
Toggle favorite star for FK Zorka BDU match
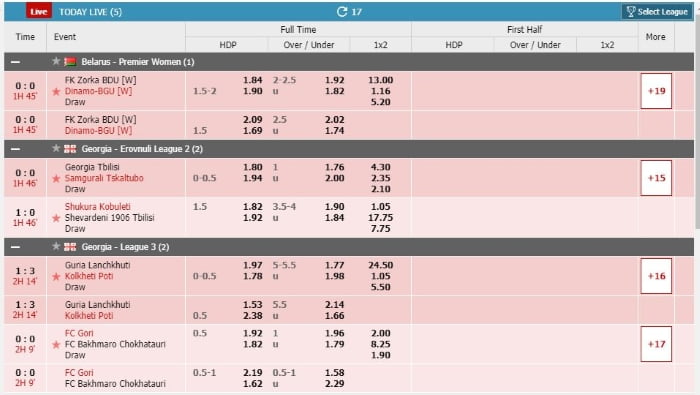[56, 91]
